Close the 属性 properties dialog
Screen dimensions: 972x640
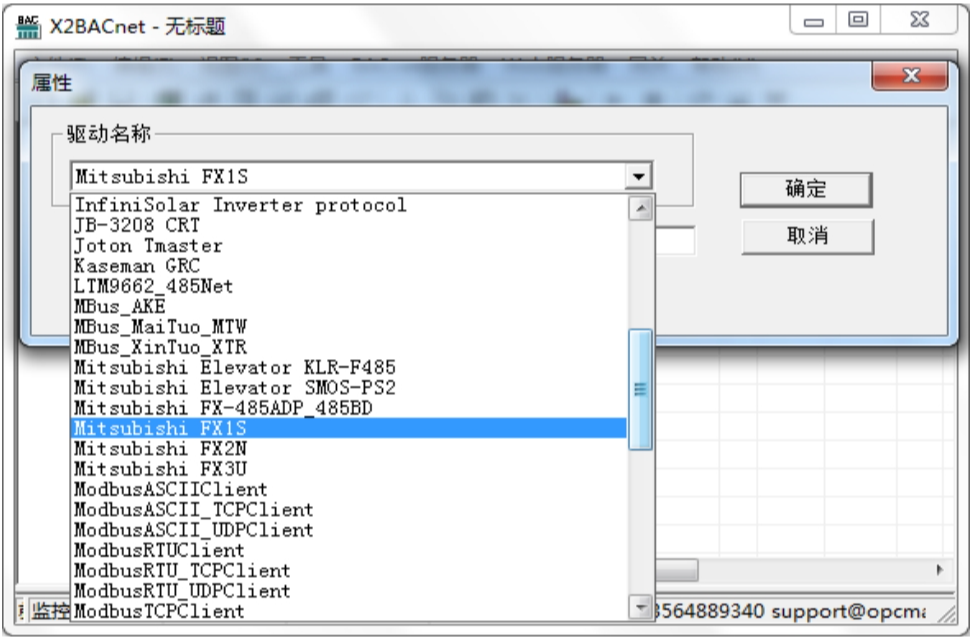tap(910, 76)
